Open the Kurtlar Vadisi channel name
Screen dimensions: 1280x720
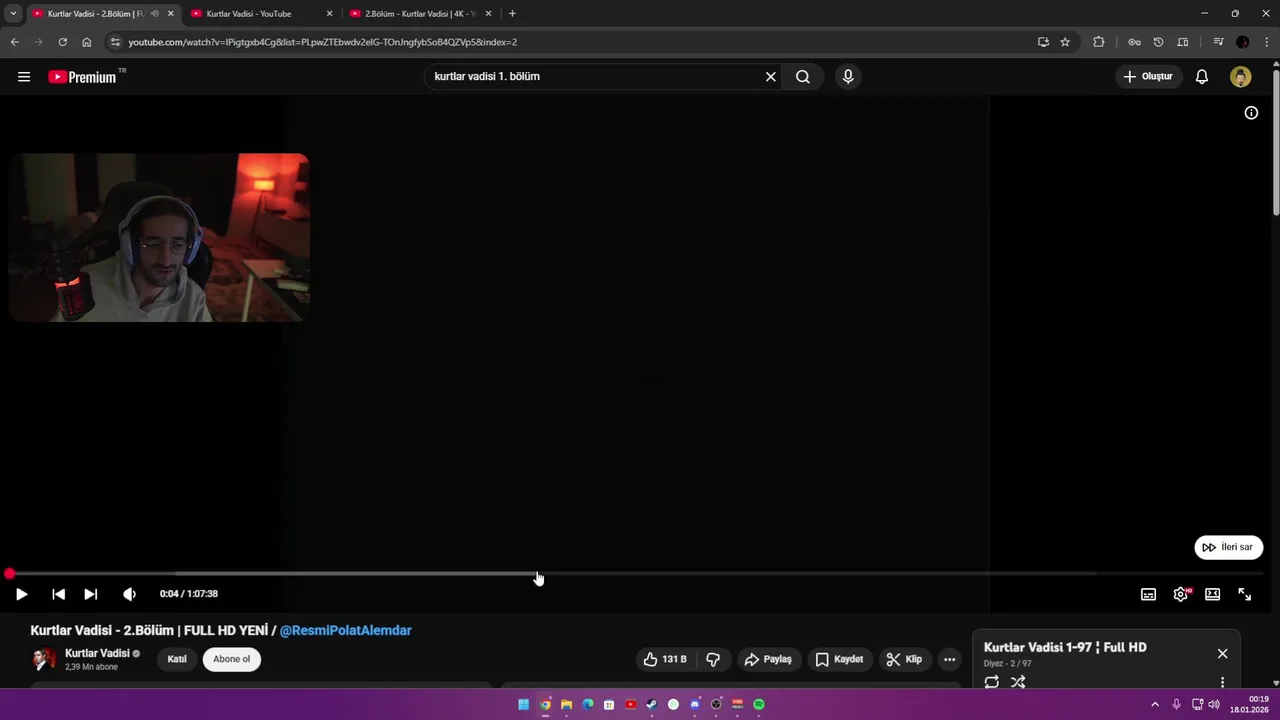[x=97, y=653]
